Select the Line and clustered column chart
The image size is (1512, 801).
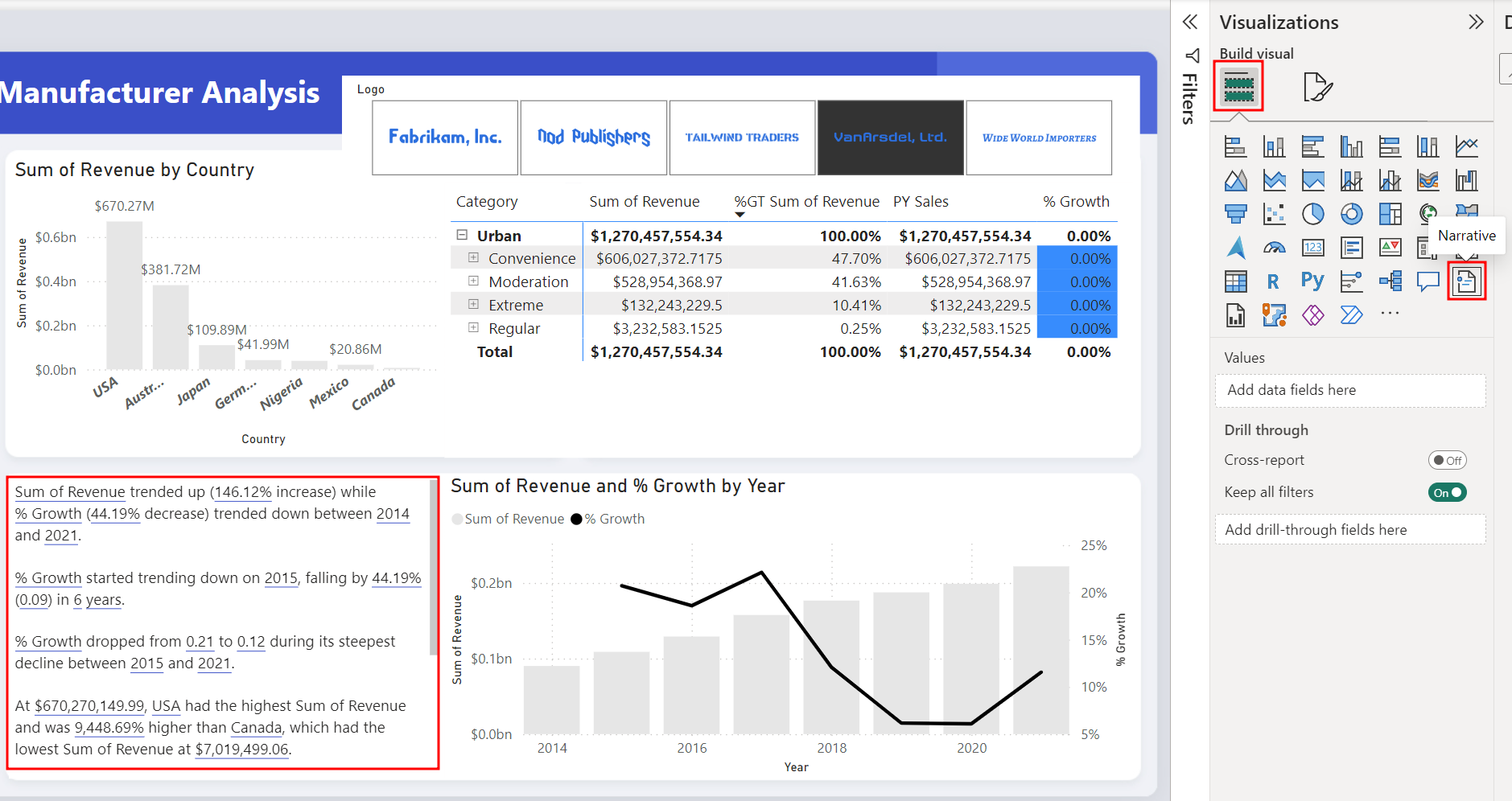(1390, 180)
